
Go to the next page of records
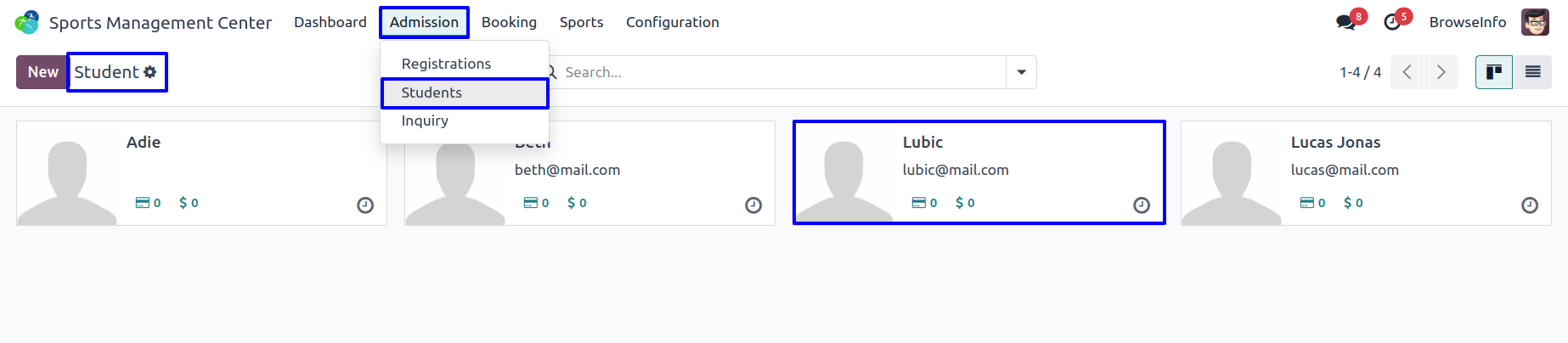point(1441,72)
